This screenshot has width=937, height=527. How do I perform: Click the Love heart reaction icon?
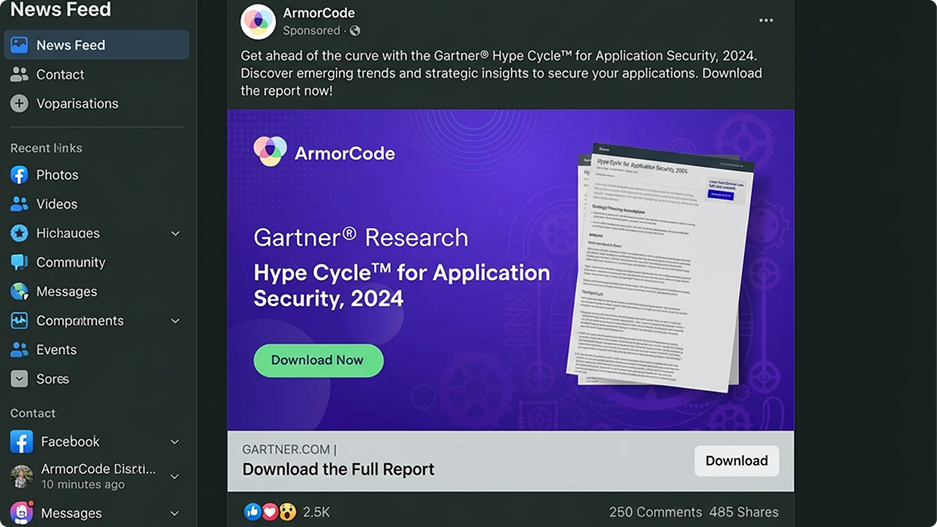coord(270,511)
